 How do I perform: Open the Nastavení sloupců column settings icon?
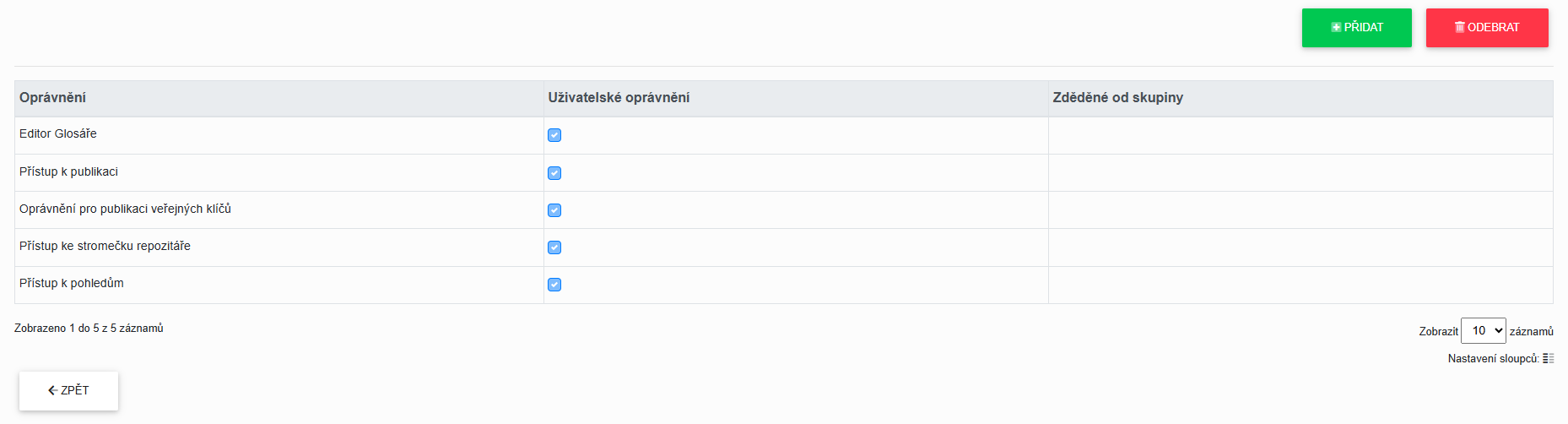(1548, 359)
